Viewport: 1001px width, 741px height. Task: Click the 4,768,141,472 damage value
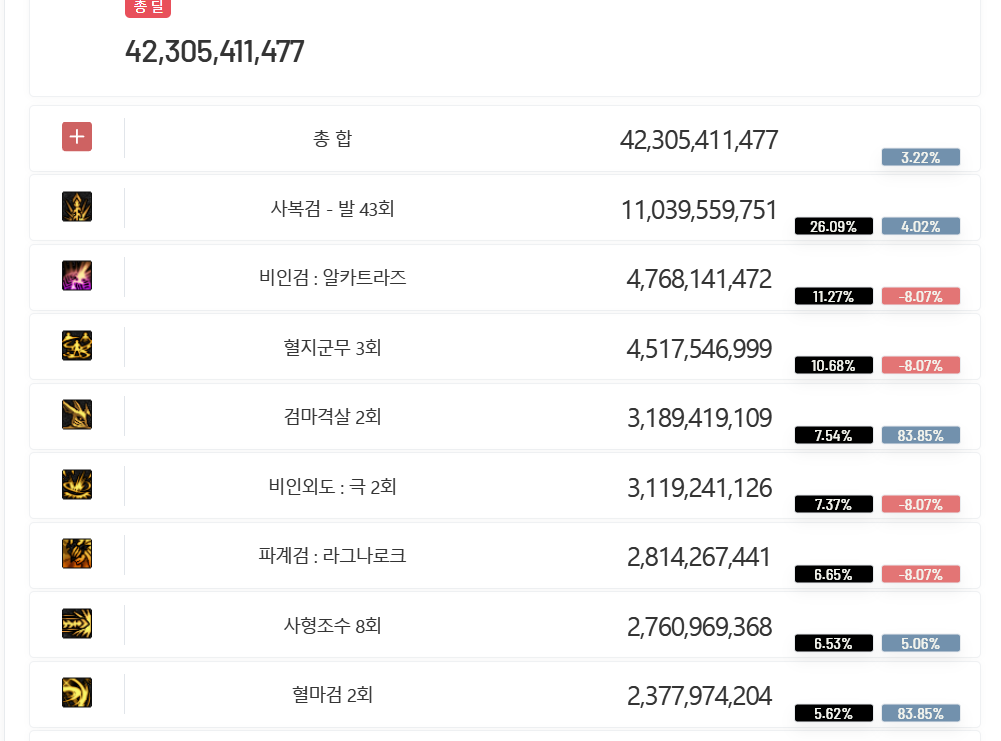(699, 279)
